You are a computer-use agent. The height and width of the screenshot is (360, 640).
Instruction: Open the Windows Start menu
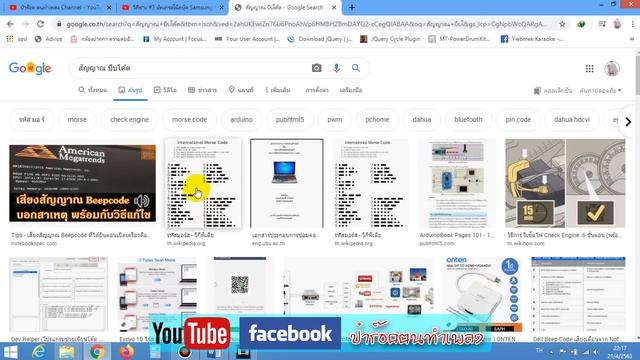click(10, 351)
